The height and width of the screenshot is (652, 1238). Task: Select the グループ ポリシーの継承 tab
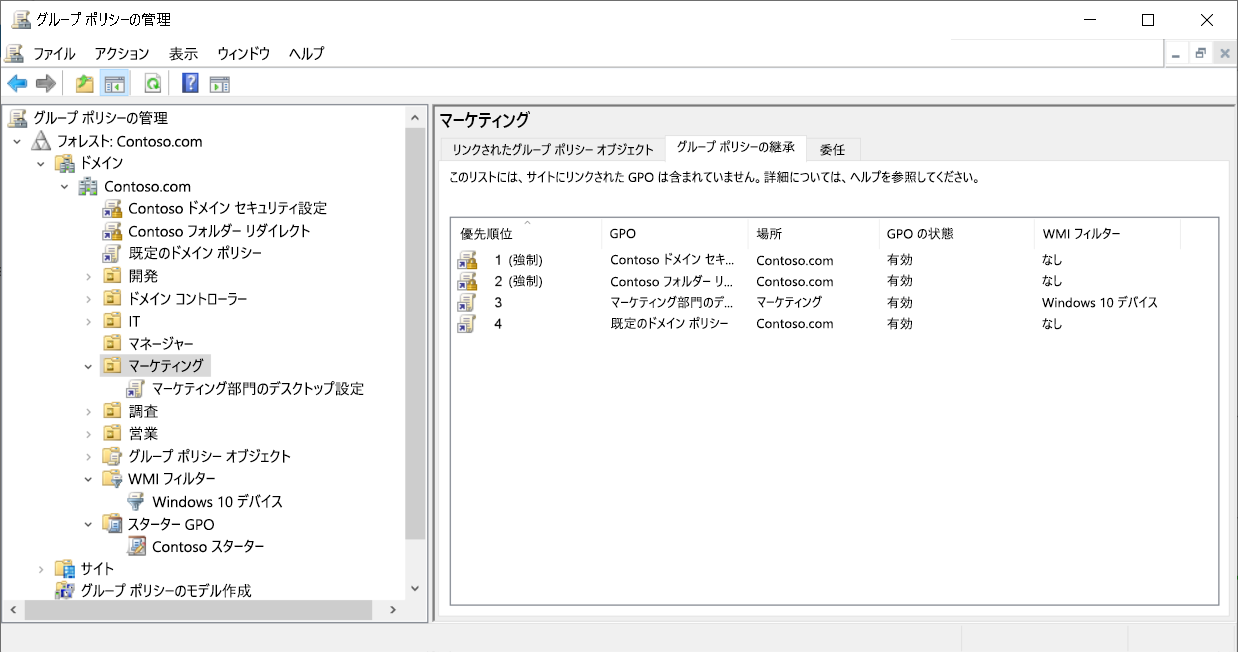pos(736,147)
